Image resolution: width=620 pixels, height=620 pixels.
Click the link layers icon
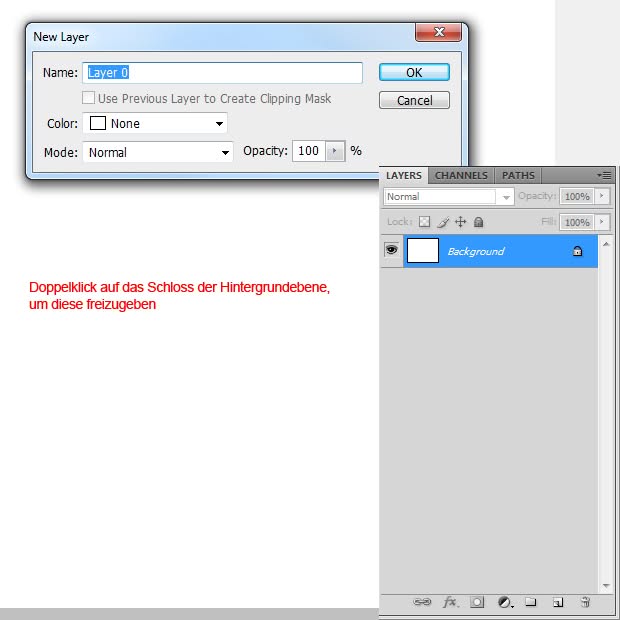pyautogui.click(x=422, y=602)
